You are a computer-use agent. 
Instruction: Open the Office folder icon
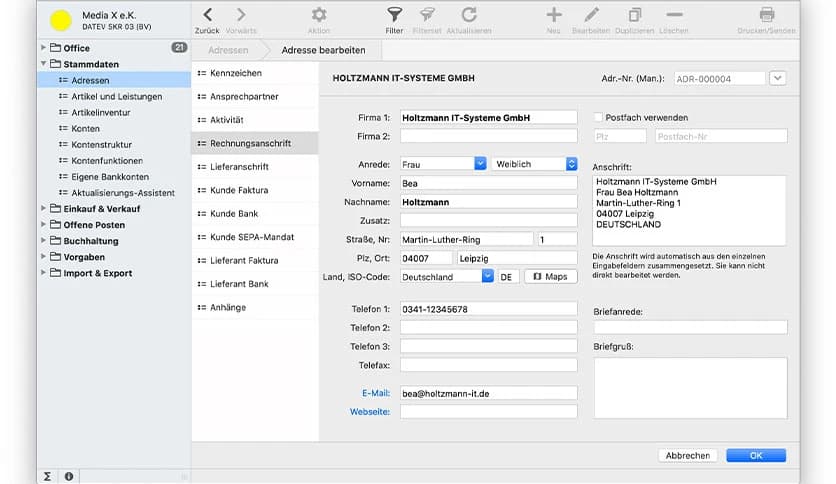pyautogui.click(x=55, y=47)
